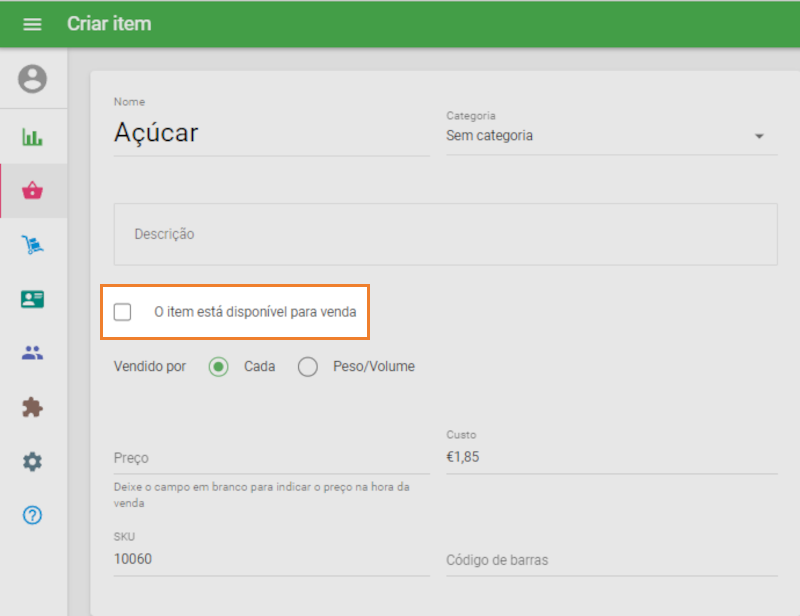Select the 'Cada' radio button
This screenshot has width=800, height=616.
[x=219, y=367]
